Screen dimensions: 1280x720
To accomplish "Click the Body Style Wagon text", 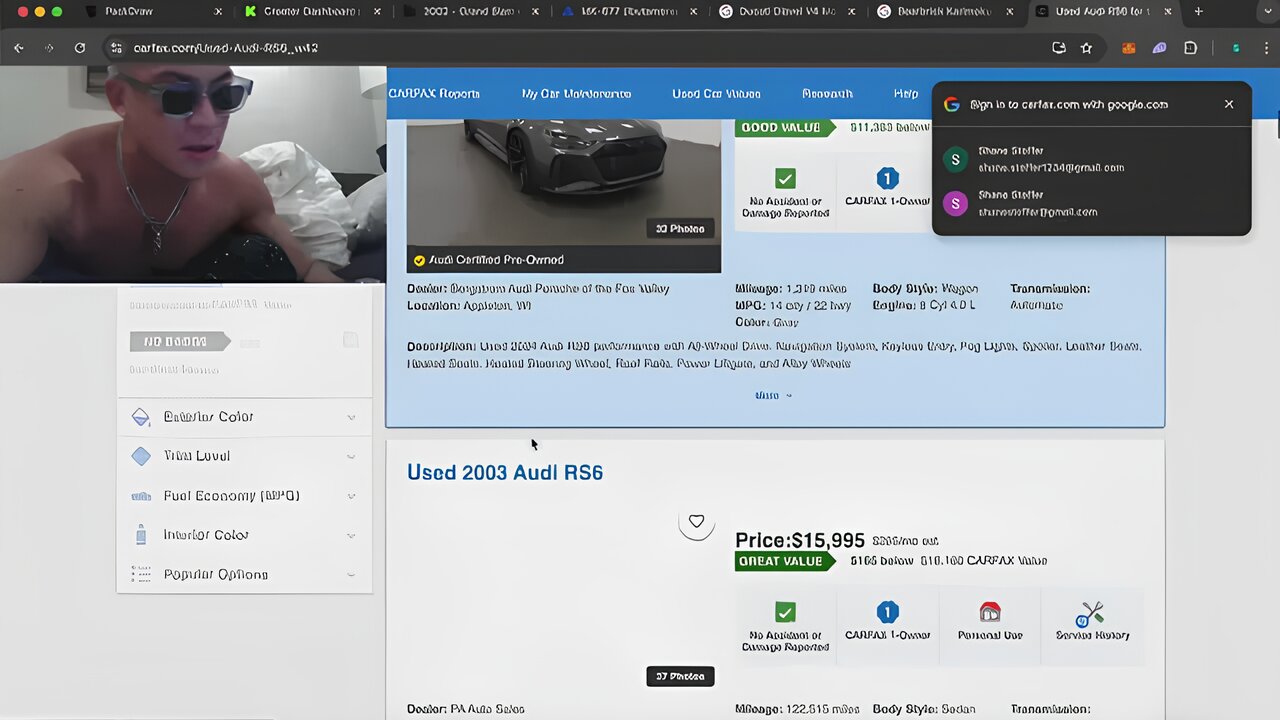I will (x=926, y=288).
